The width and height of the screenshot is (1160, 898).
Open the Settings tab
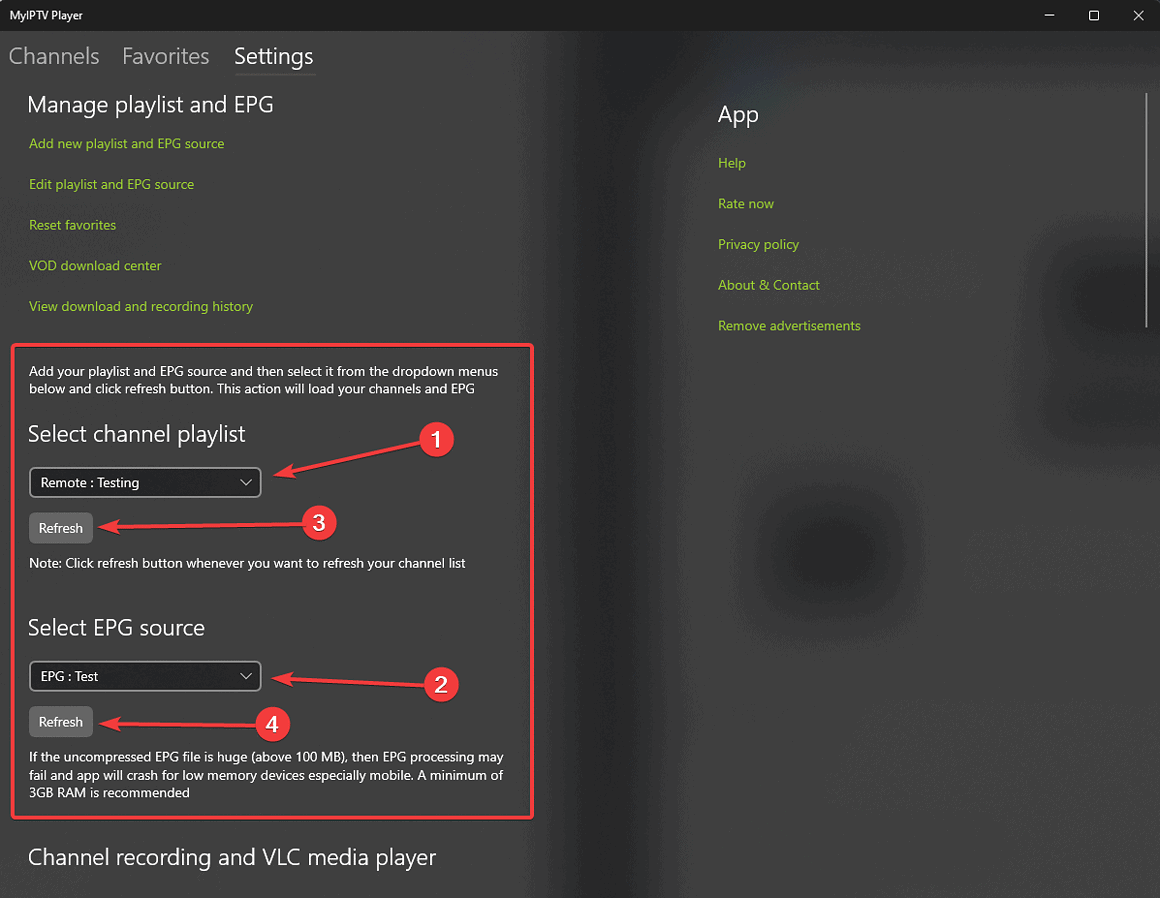tap(273, 56)
